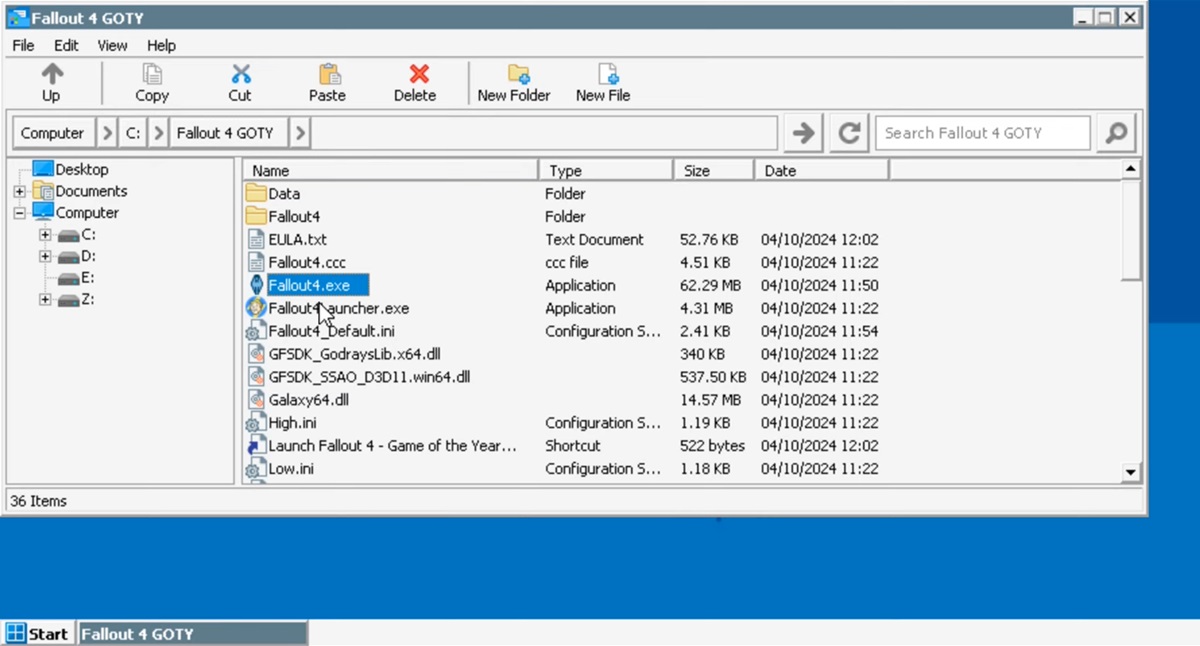
Task: Open the Start menu button
Action: click(x=37, y=633)
